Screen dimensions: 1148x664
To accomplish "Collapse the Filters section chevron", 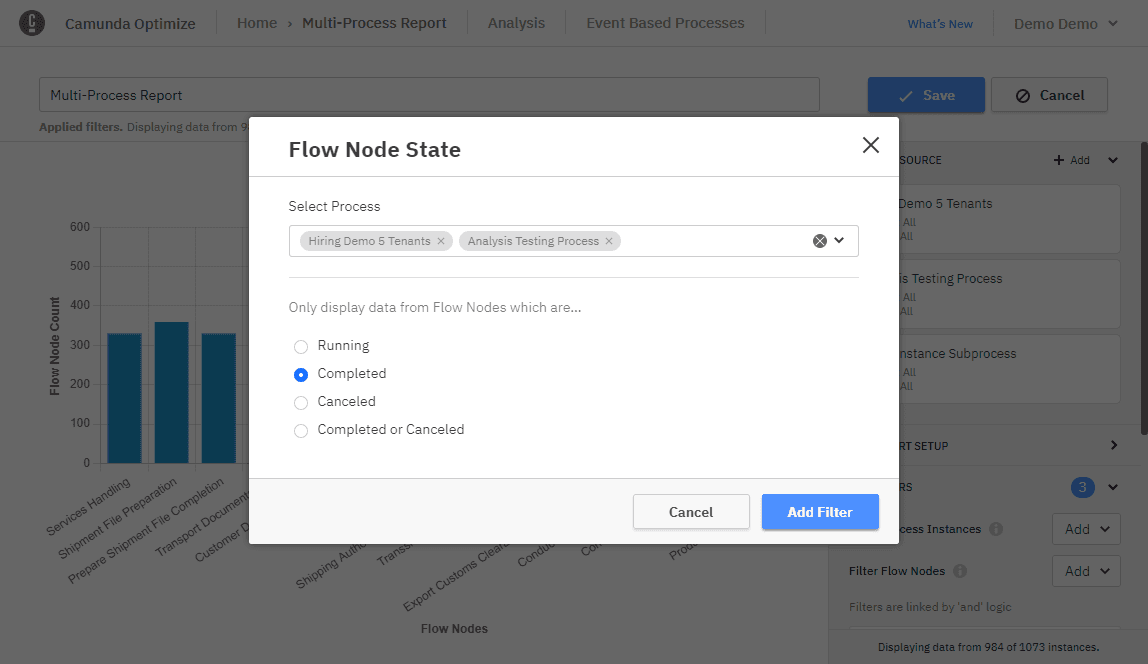I will point(1113,487).
